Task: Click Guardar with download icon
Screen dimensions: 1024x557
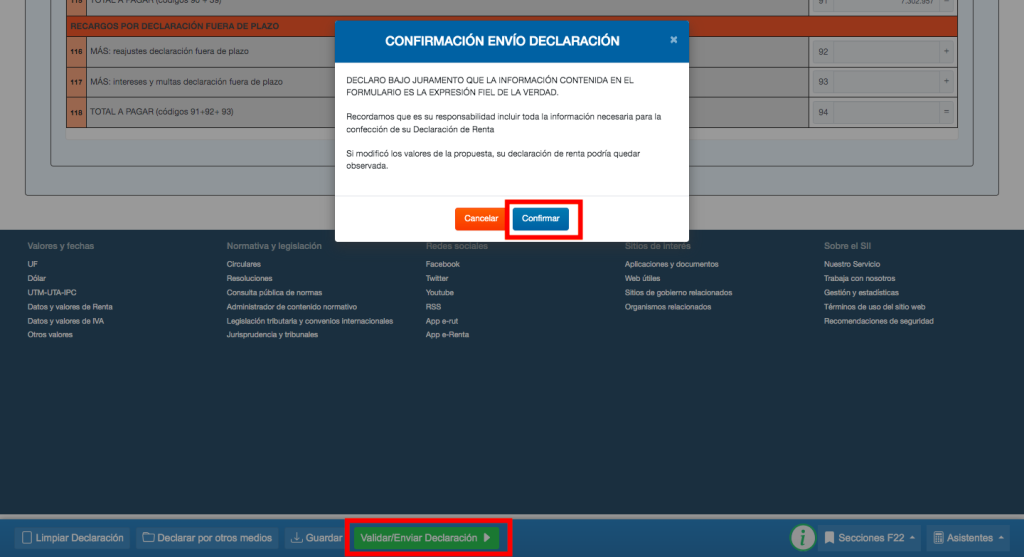Action: 316,538
